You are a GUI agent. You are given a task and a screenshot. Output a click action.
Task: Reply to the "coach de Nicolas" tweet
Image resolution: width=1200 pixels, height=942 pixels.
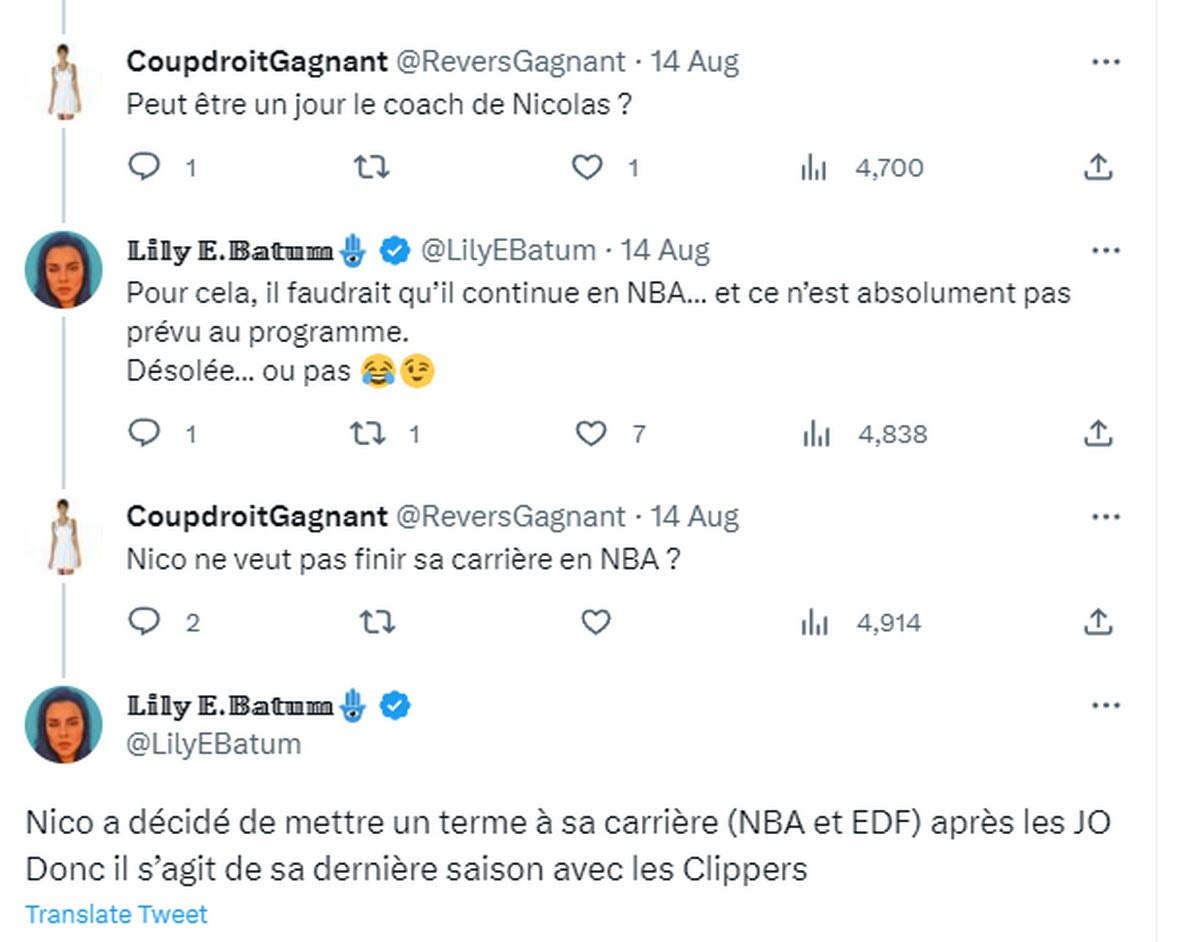pyautogui.click(x=146, y=168)
